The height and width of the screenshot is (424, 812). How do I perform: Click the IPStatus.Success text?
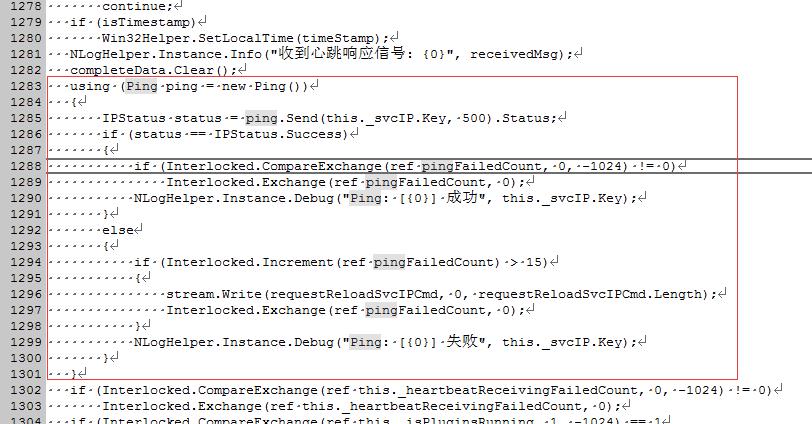coord(278,134)
